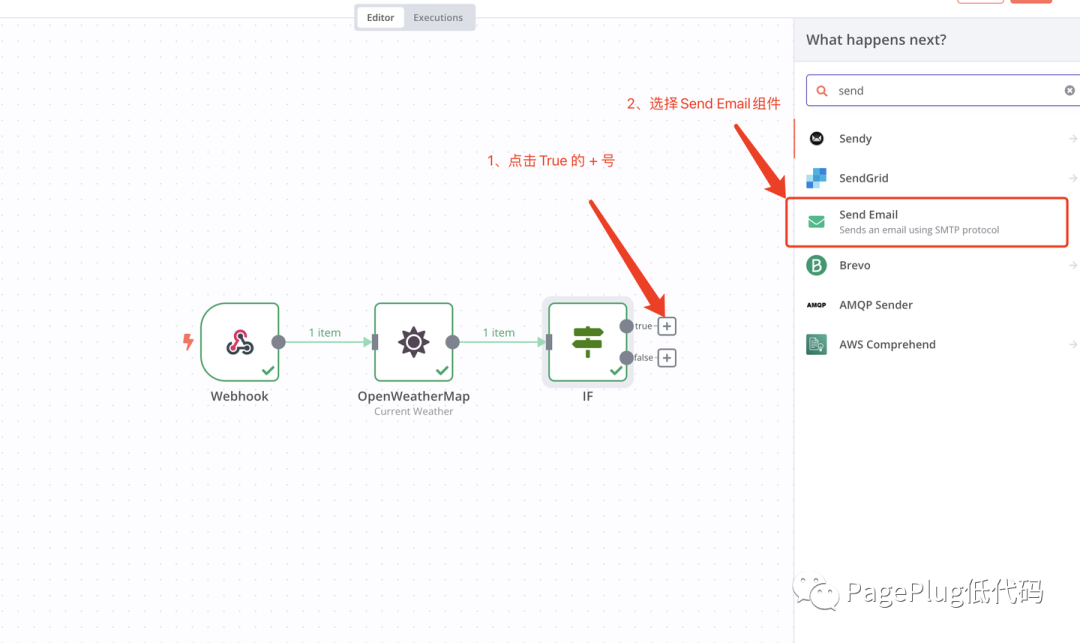
Task: Click the Sendy node icon
Action: 816,138
